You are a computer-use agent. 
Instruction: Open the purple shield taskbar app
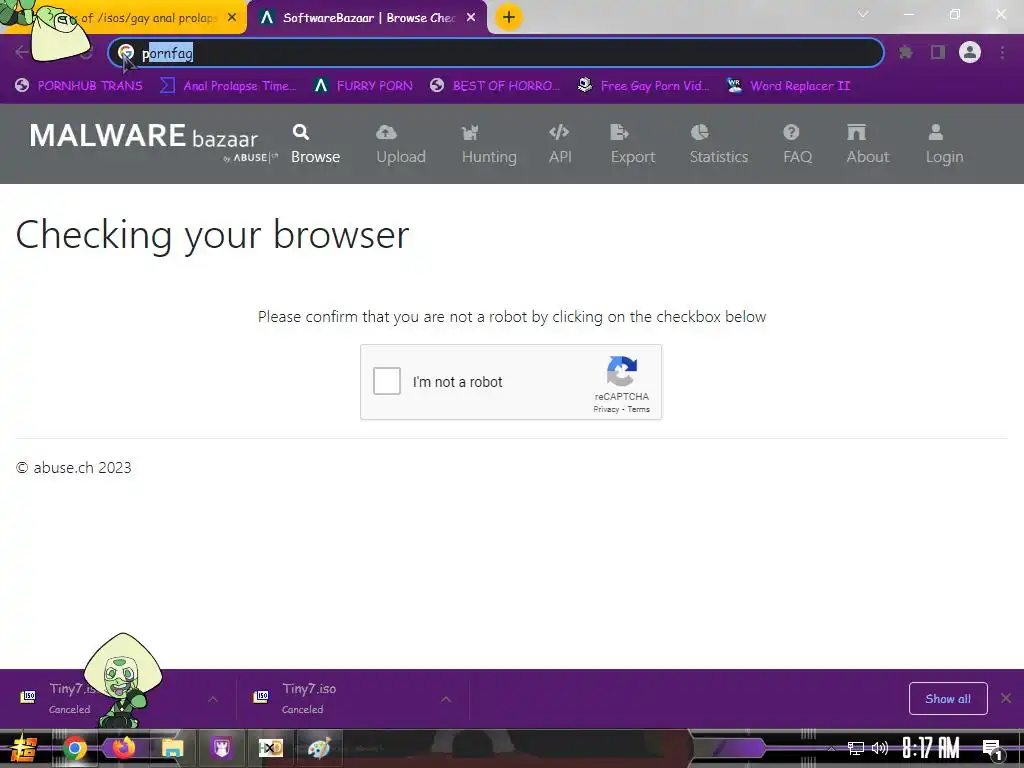click(x=221, y=748)
